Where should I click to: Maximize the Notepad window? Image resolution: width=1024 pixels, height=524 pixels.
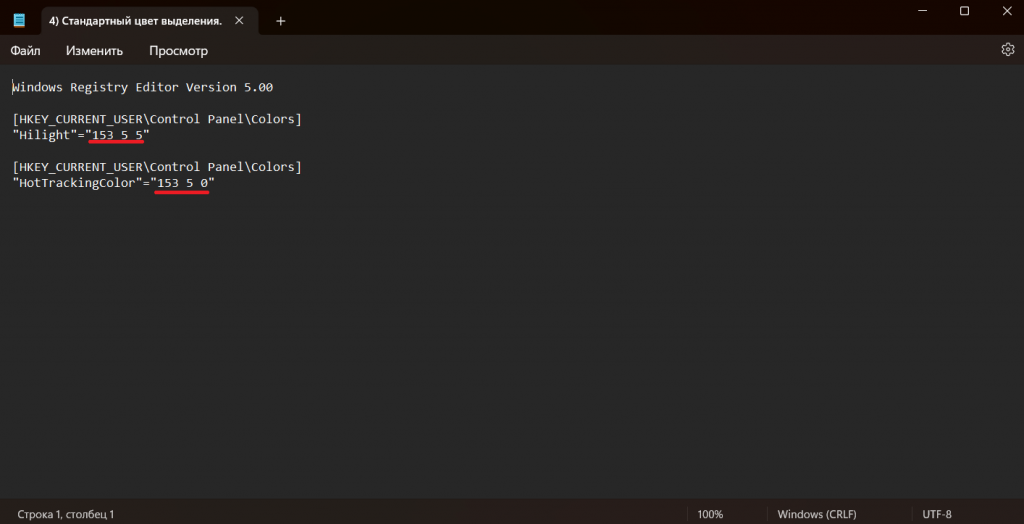pyautogui.click(x=964, y=11)
